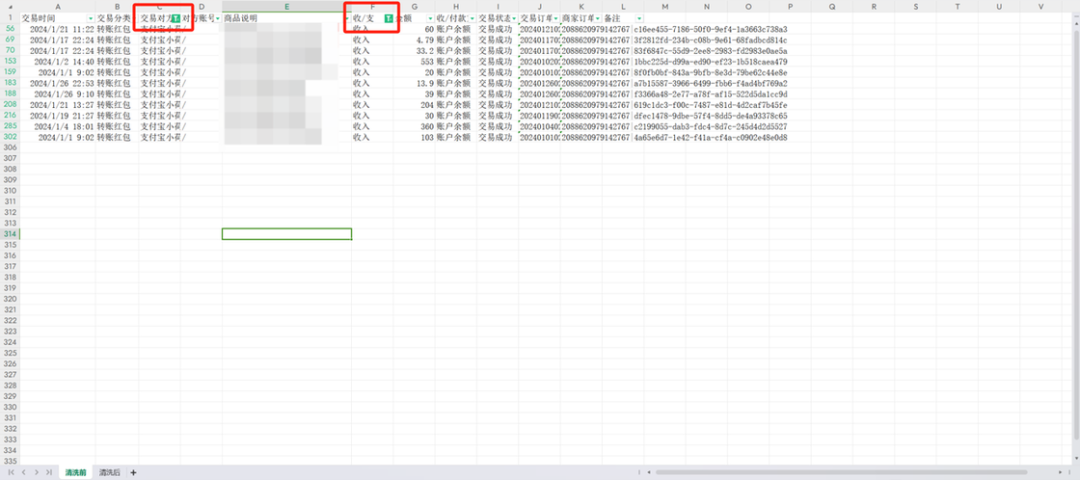Open the 交易时间 filter dropdown arrow
Image resolution: width=1080 pixels, height=480 pixels.
(x=91, y=19)
